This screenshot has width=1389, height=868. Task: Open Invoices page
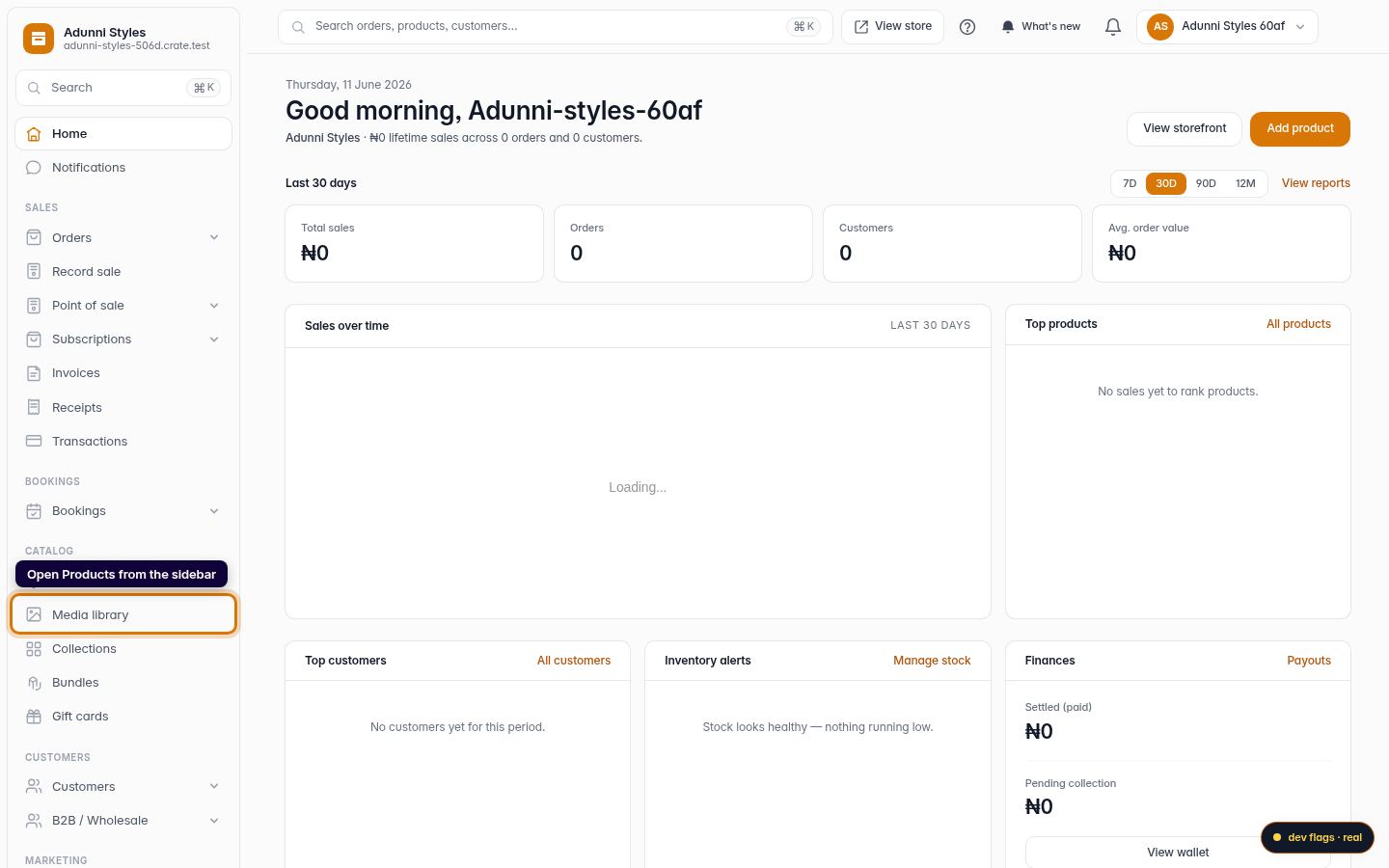click(x=123, y=373)
